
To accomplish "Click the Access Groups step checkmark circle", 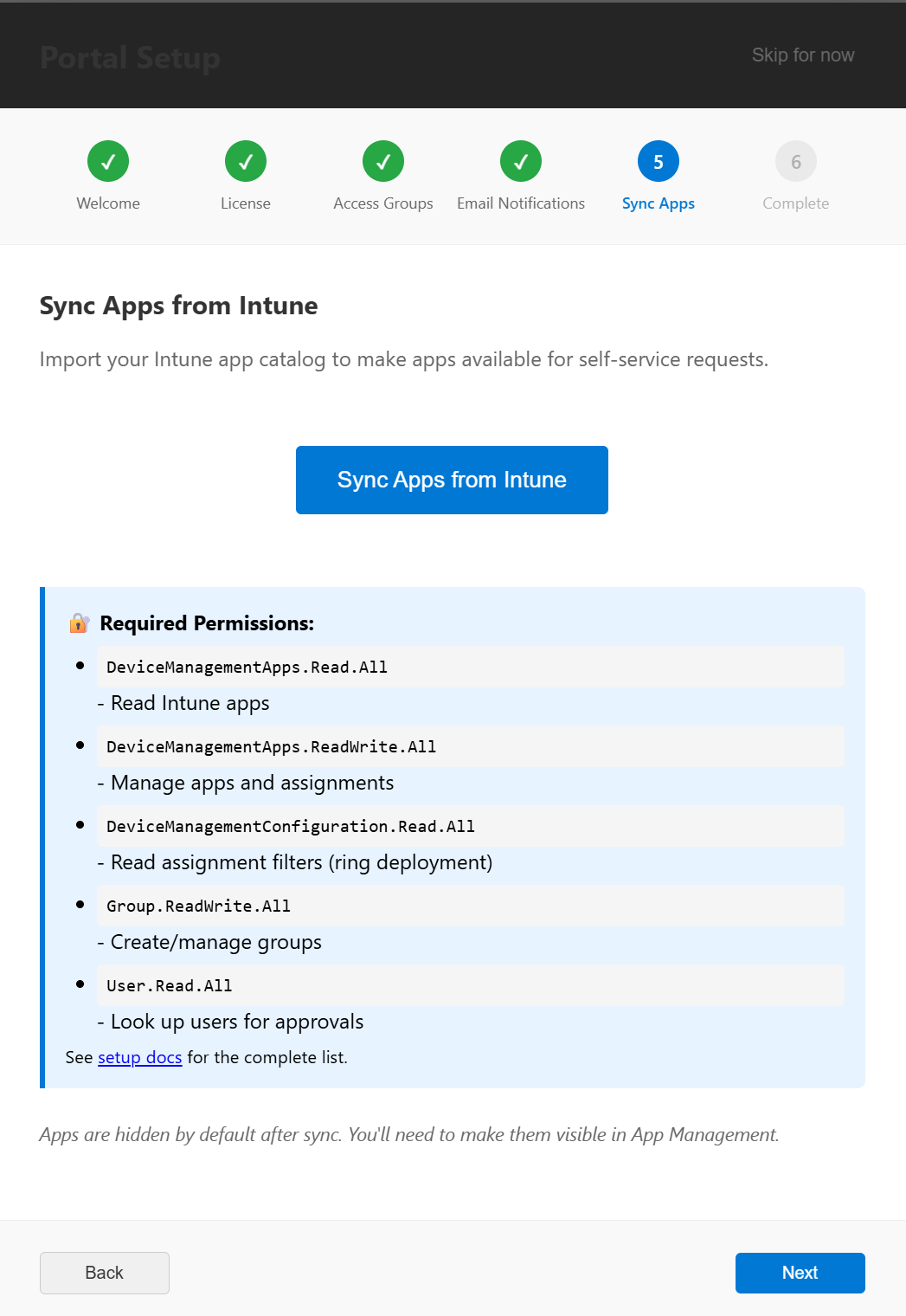I will (383, 161).
